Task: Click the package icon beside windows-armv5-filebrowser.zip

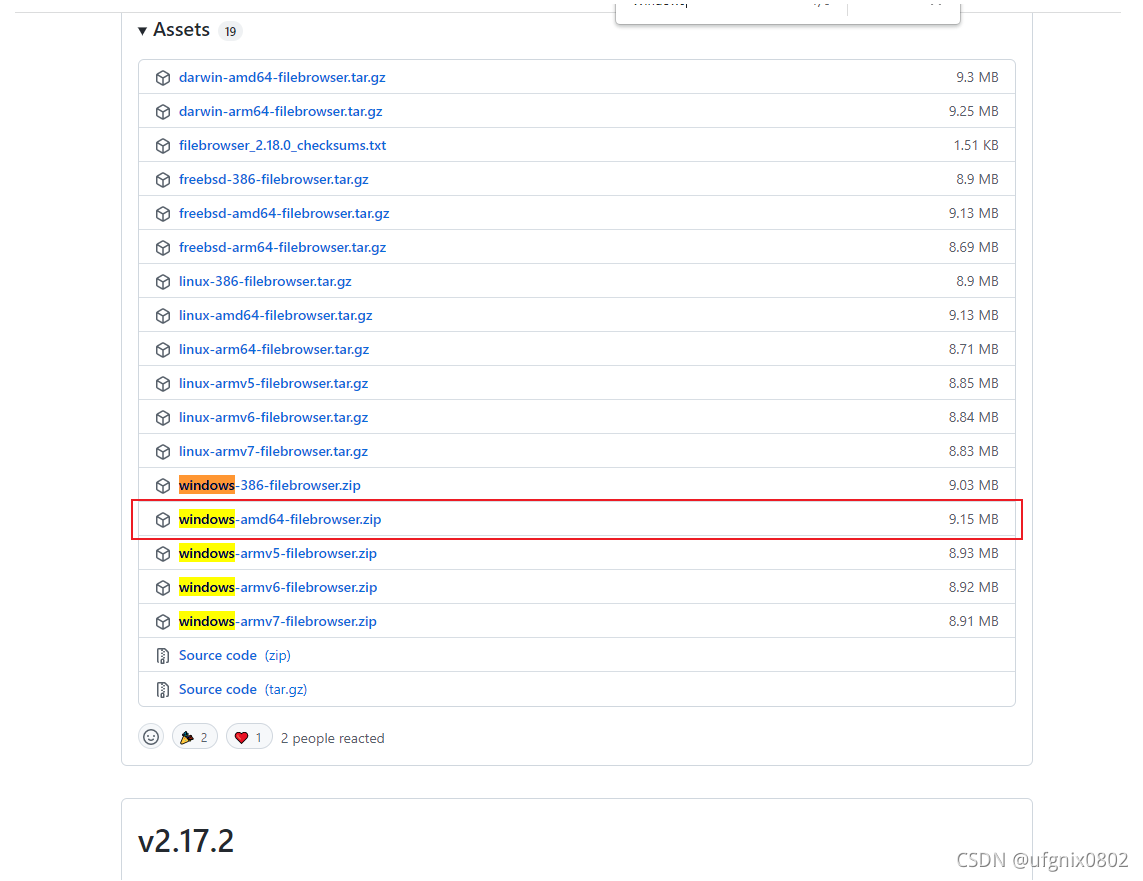Action: point(163,554)
